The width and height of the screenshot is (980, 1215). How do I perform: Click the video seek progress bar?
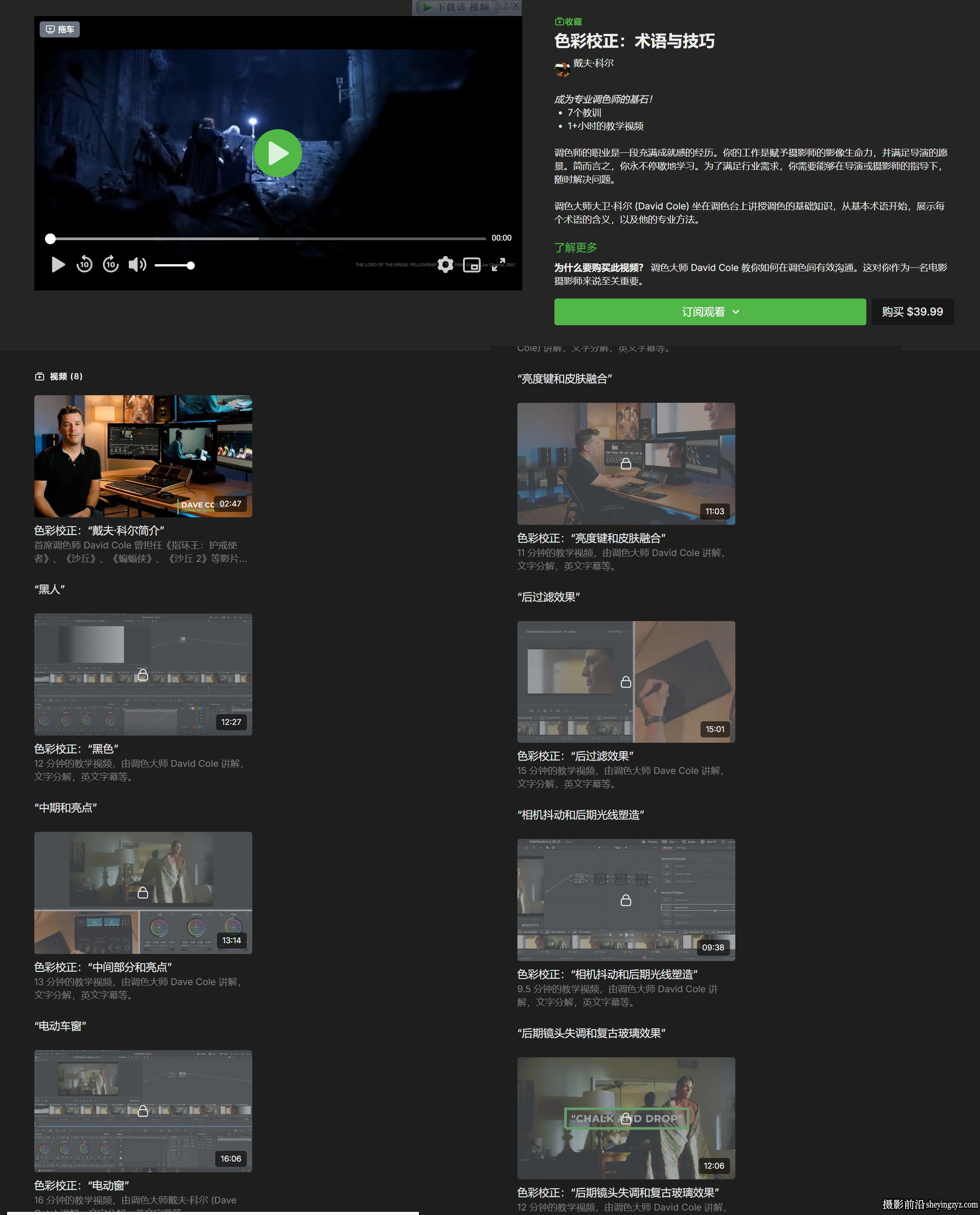coord(265,239)
